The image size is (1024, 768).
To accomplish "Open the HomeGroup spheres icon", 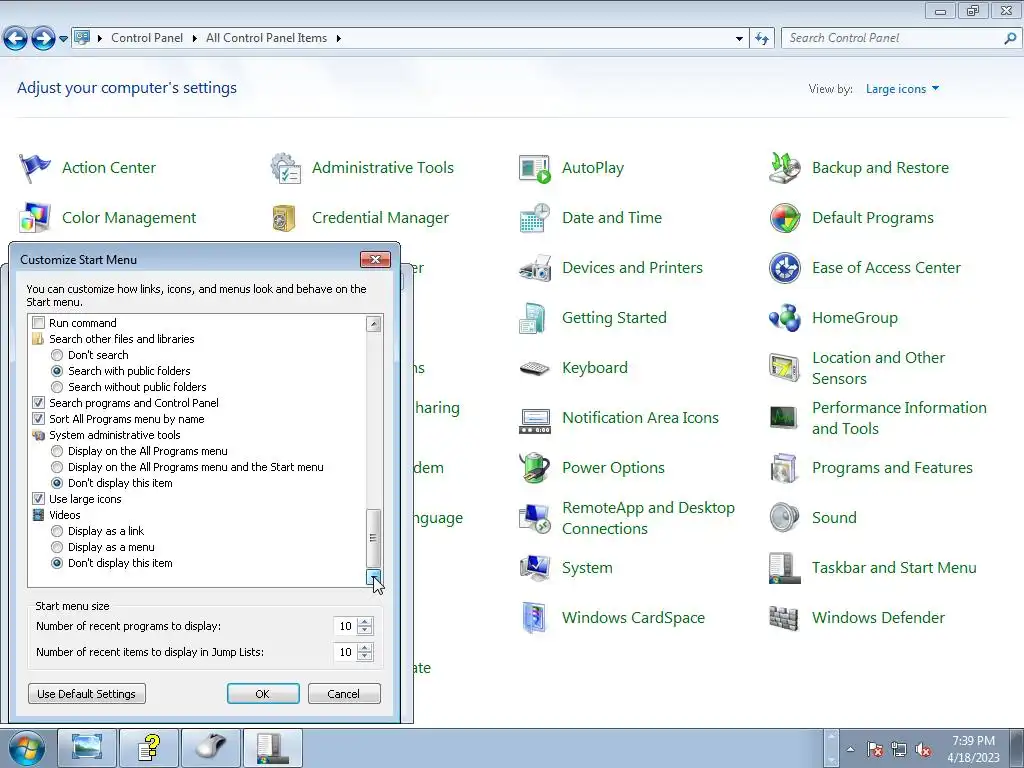I will coord(784,318).
